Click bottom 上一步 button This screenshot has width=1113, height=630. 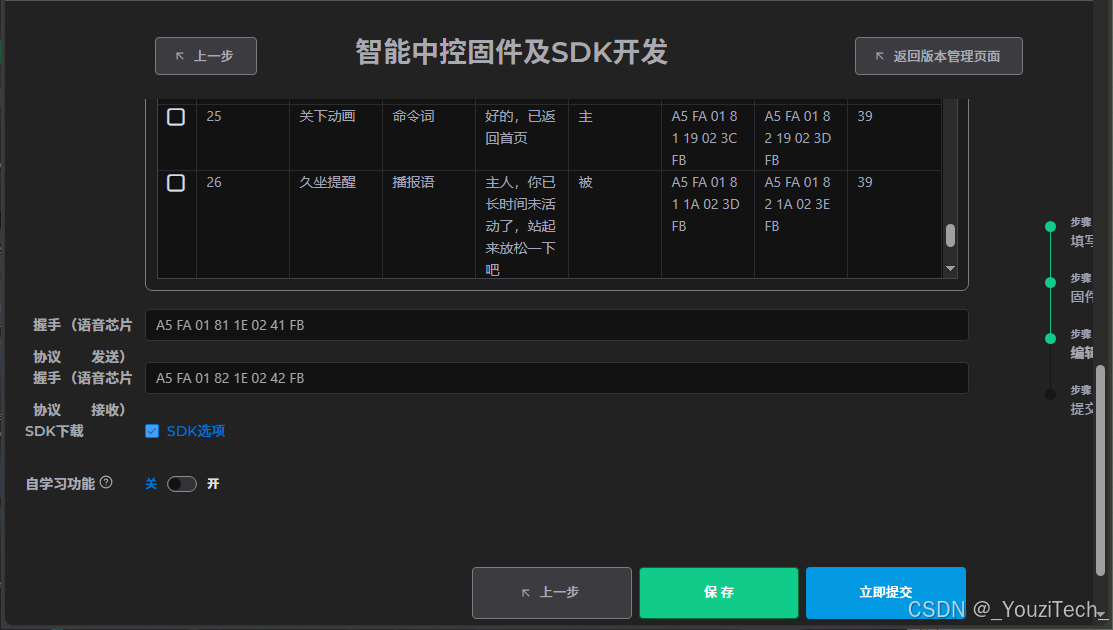[551, 592]
